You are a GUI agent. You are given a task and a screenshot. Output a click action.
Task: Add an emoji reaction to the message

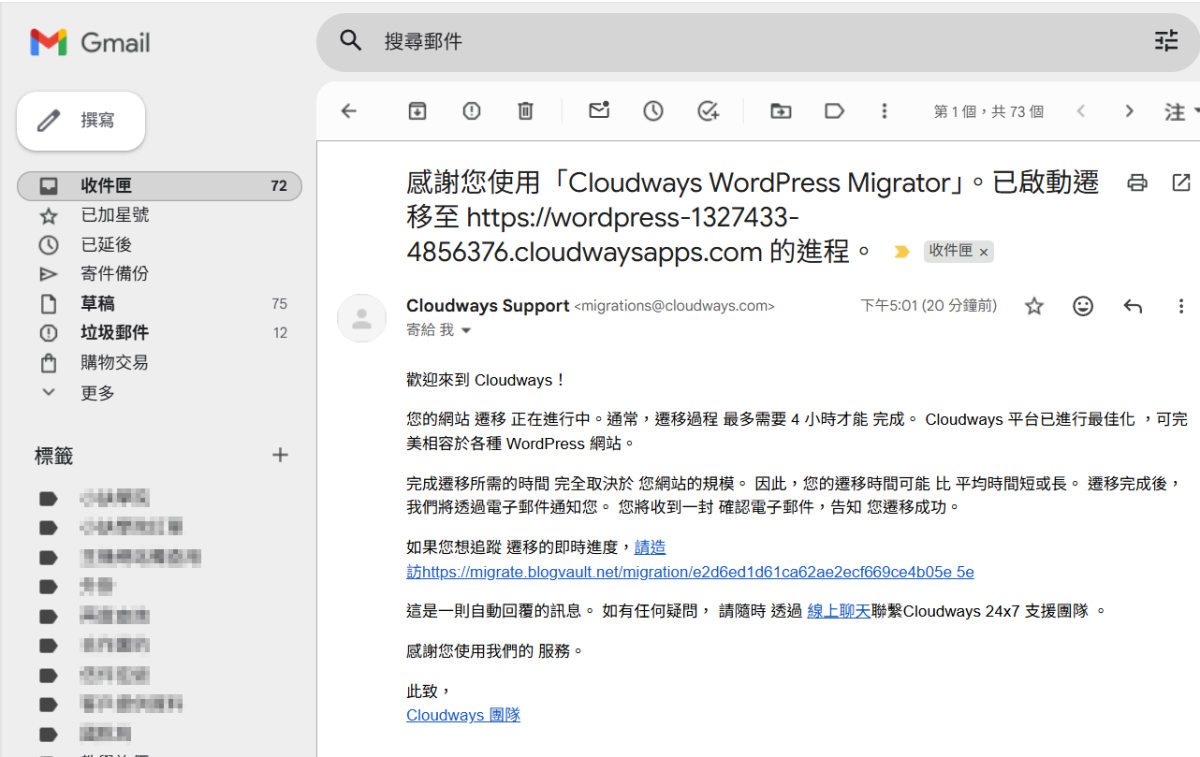pyautogui.click(x=1083, y=306)
